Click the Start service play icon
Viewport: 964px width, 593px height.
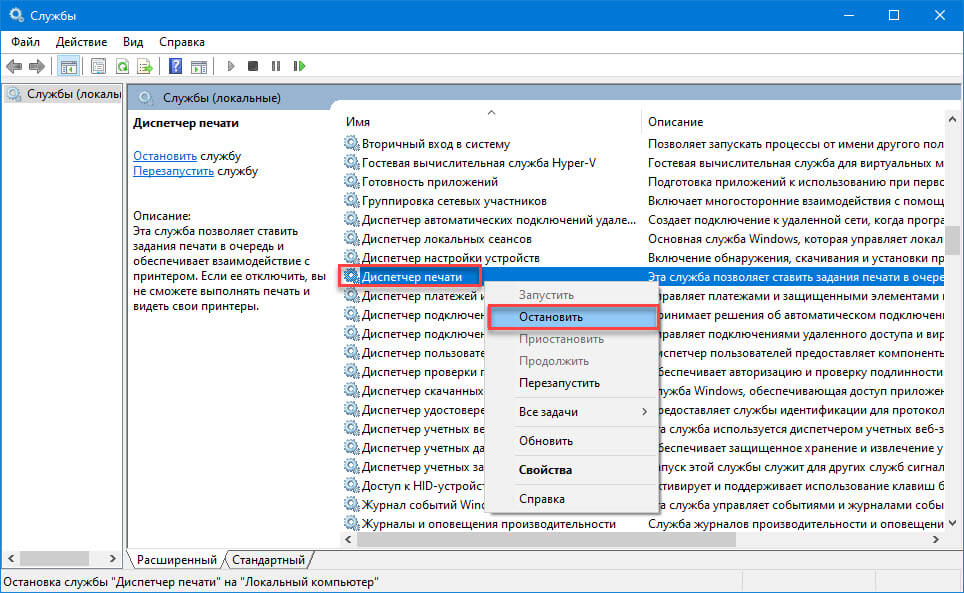pos(230,66)
